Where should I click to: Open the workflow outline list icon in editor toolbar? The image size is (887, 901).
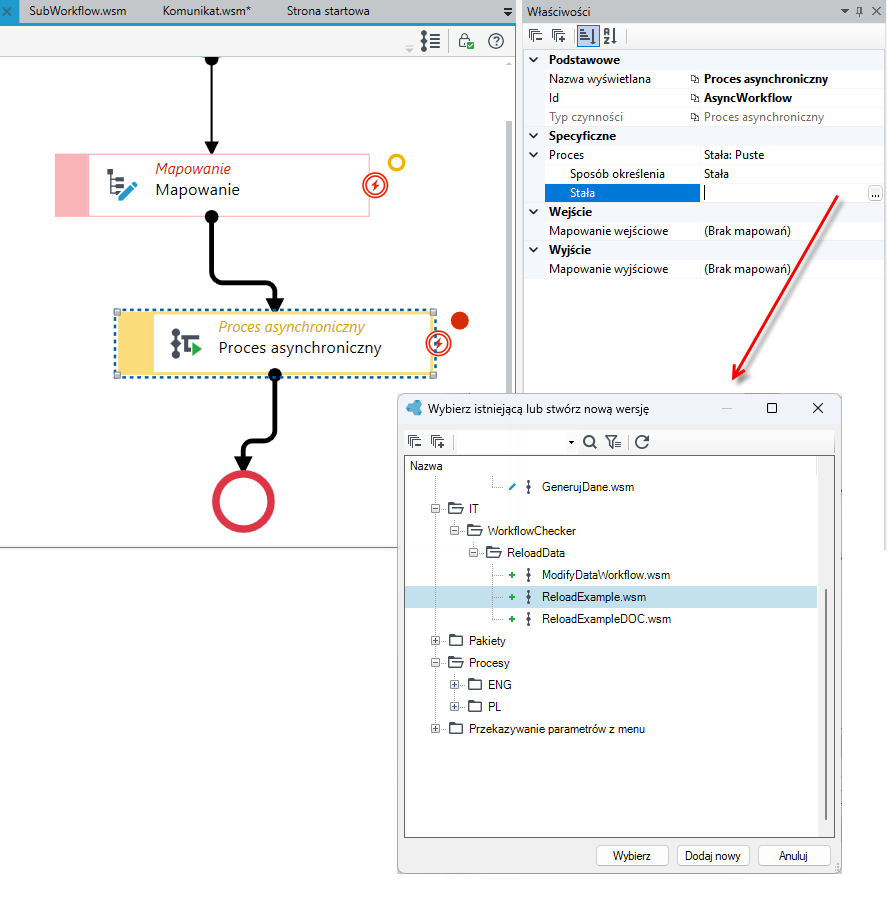430,41
